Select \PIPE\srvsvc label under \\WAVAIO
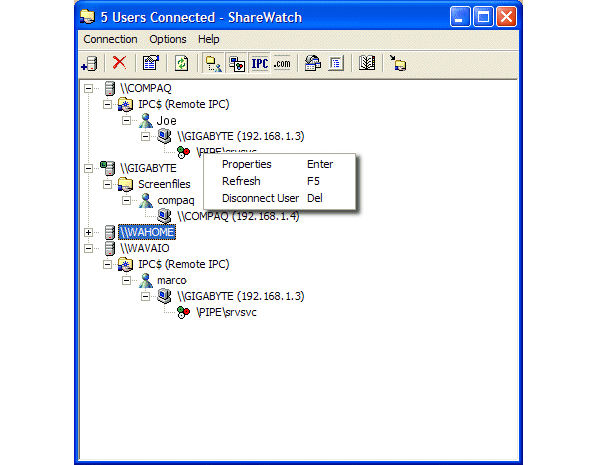Image resolution: width=607 pixels, height=465 pixels. (226, 312)
